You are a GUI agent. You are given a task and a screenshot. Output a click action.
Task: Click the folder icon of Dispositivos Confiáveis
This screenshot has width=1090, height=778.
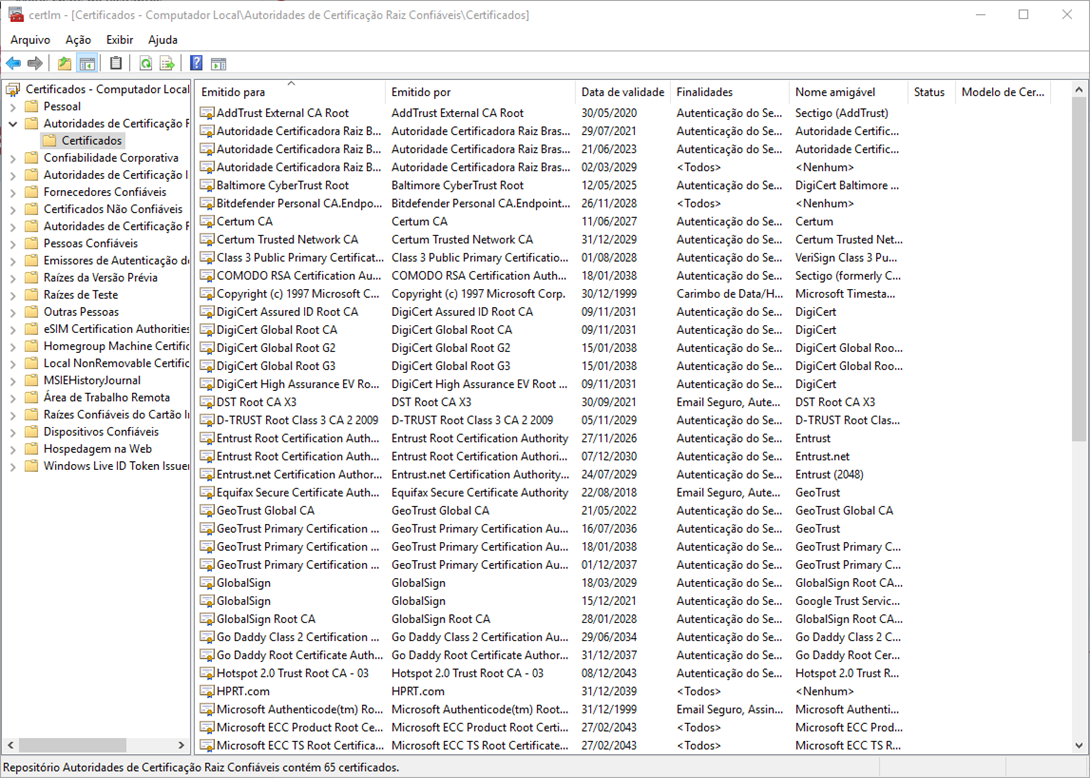(x=31, y=432)
